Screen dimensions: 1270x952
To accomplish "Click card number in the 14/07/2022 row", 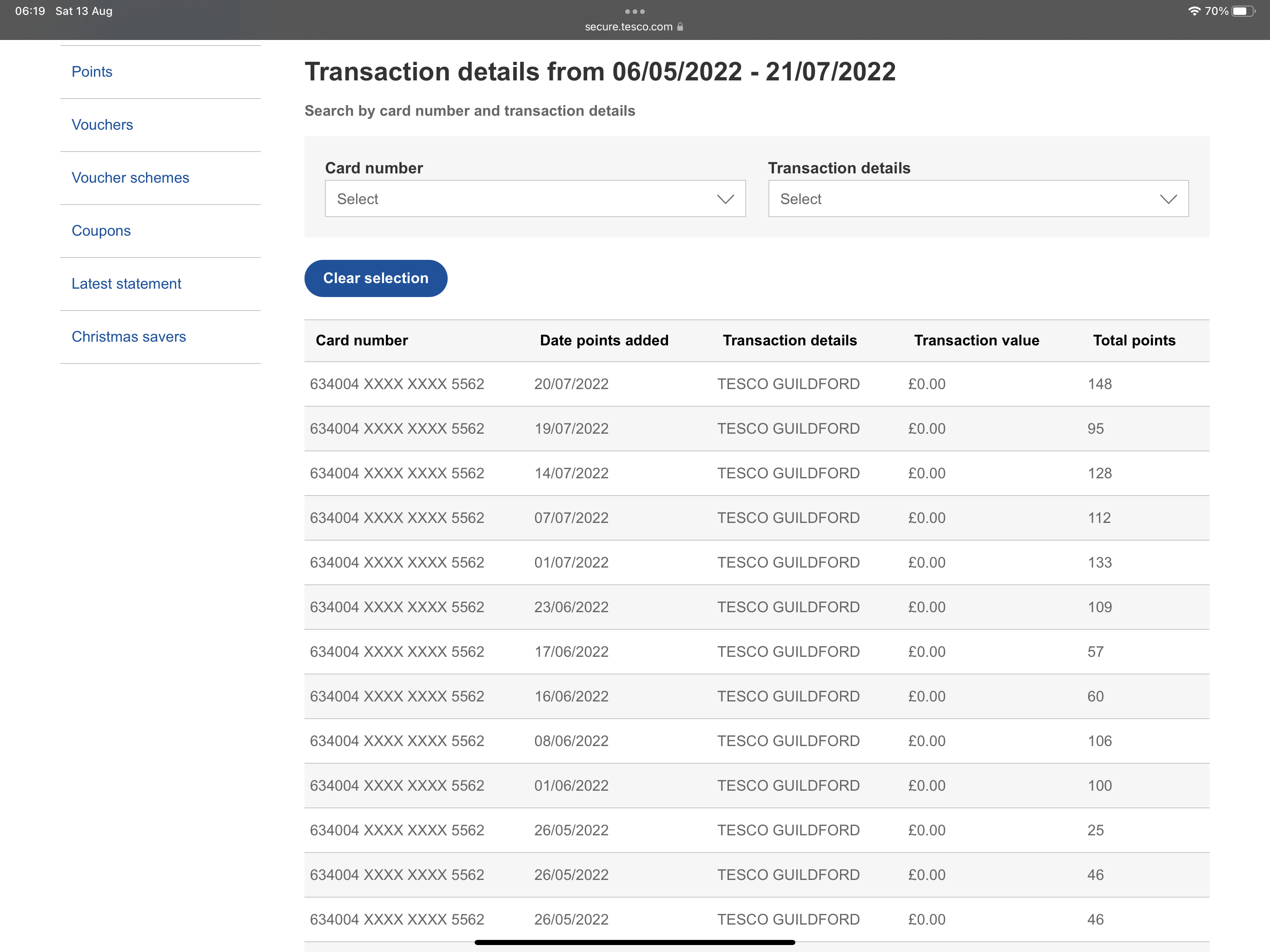I will click(x=397, y=473).
